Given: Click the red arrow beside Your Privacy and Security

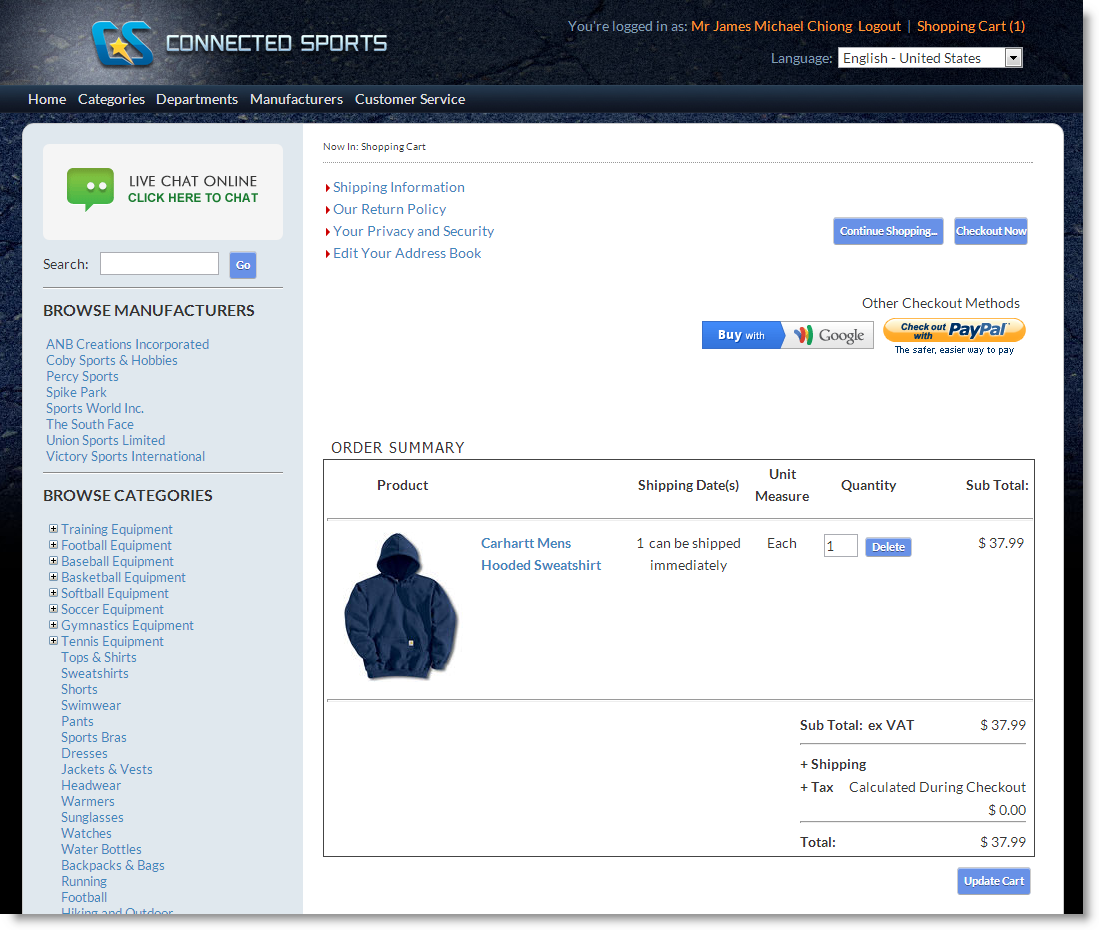Looking at the screenshot, I should pyautogui.click(x=327, y=232).
